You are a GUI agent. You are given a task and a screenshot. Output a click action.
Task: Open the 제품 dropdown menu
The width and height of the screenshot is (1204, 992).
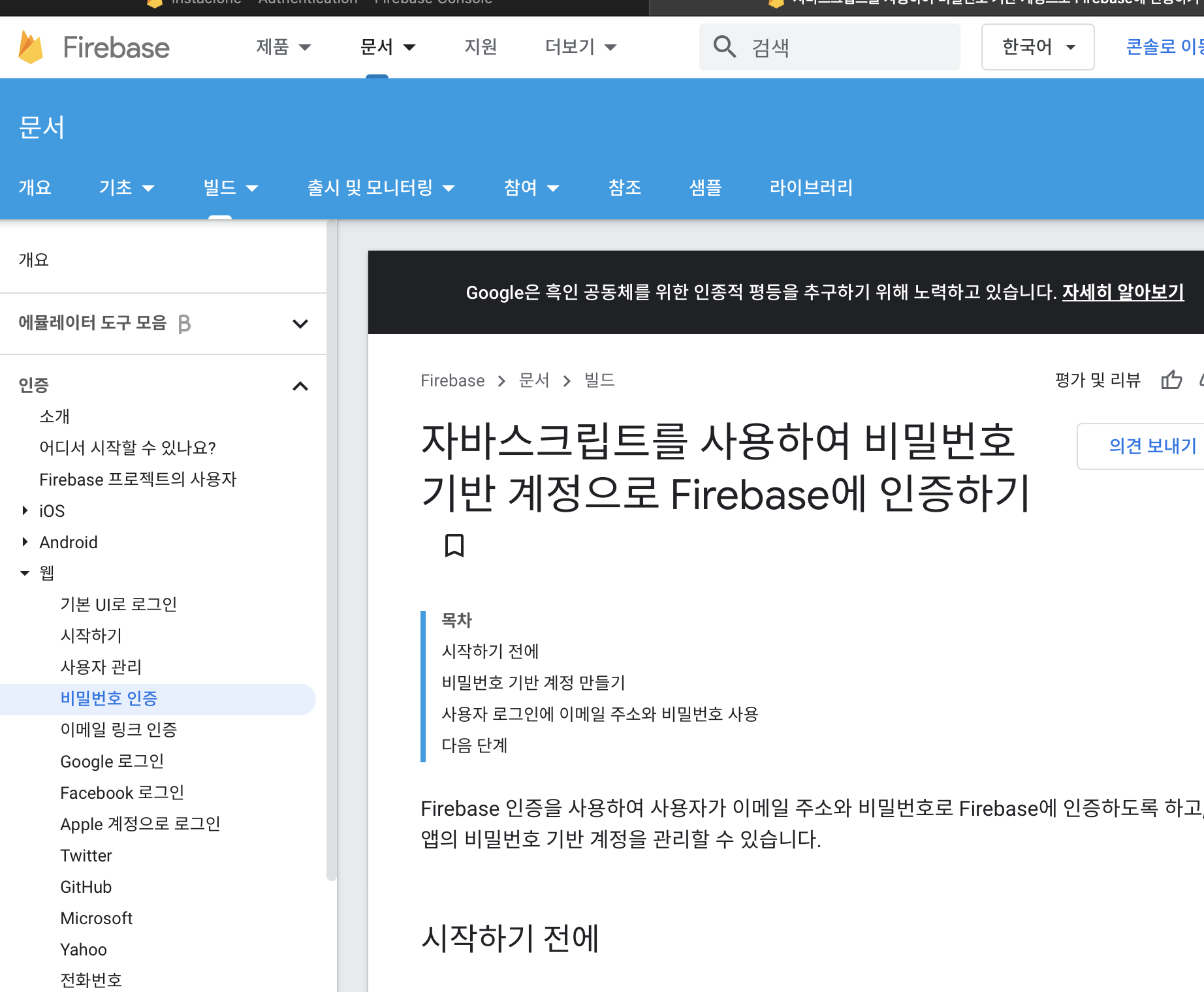[283, 47]
